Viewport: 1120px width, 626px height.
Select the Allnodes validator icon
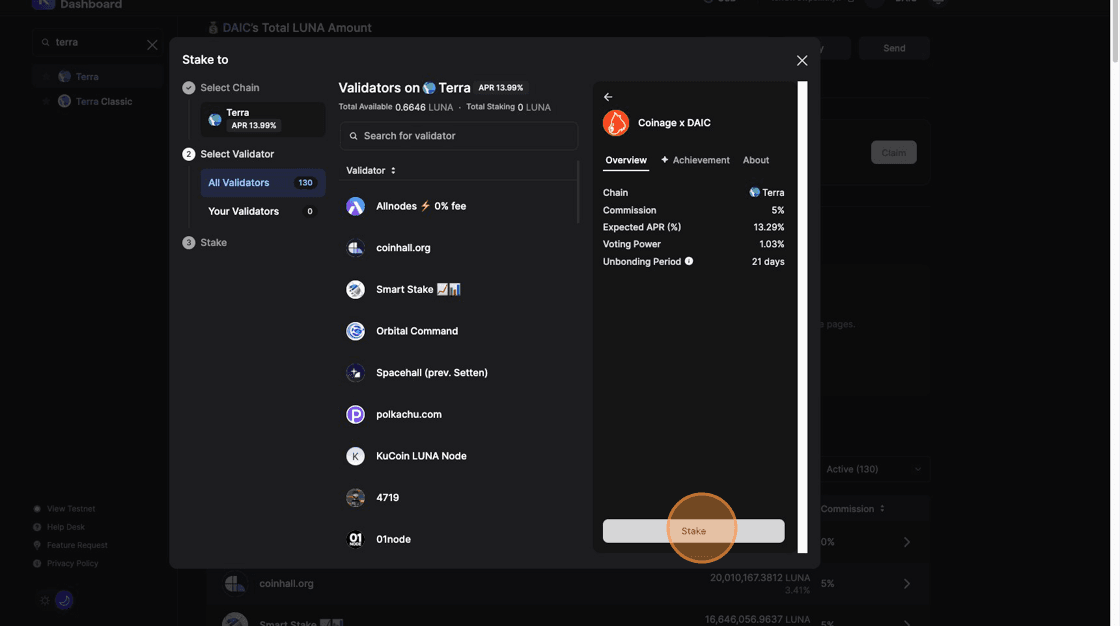(355, 206)
